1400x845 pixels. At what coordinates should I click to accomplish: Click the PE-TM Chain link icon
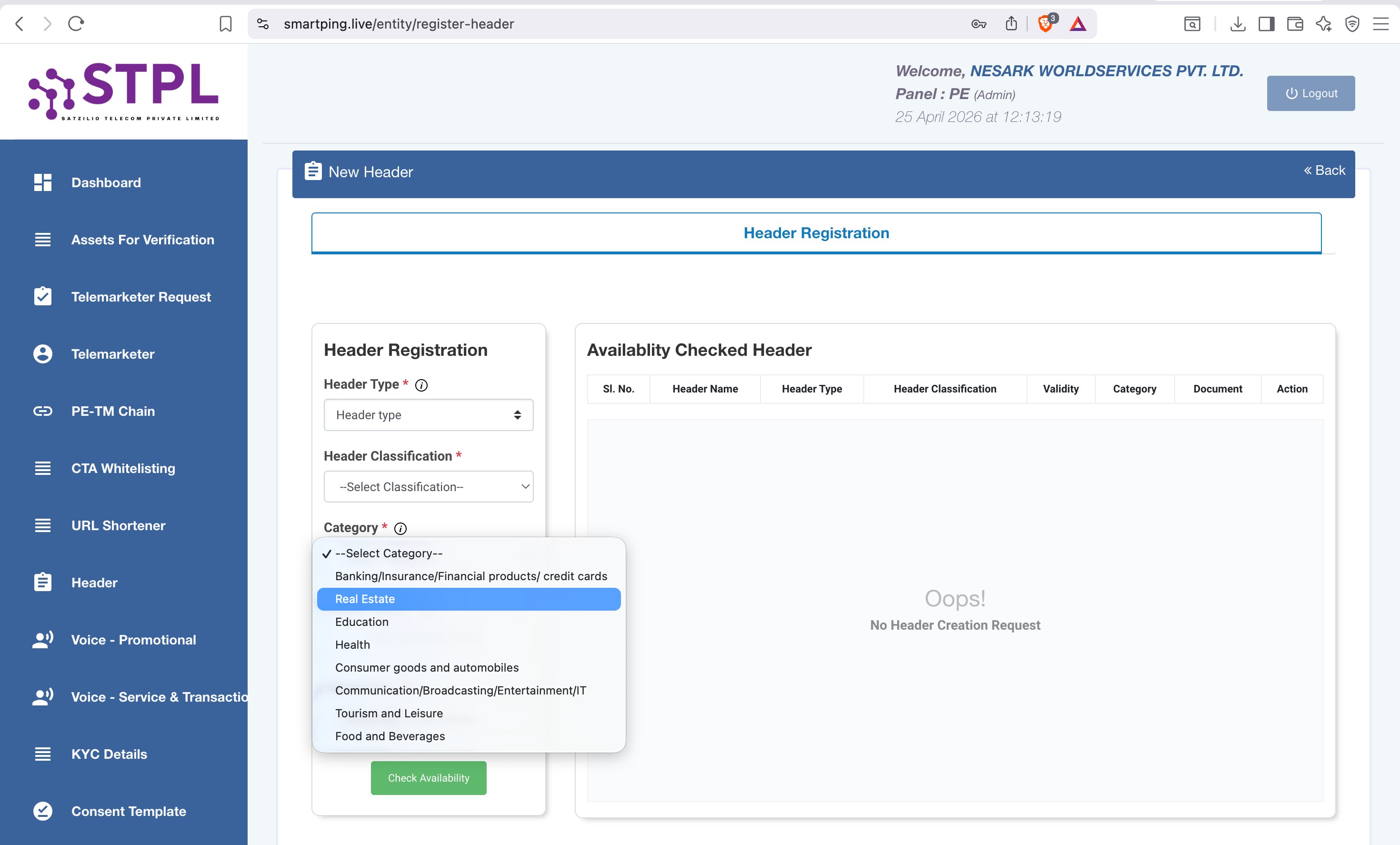pyautogui.click(x=42, y=412)
